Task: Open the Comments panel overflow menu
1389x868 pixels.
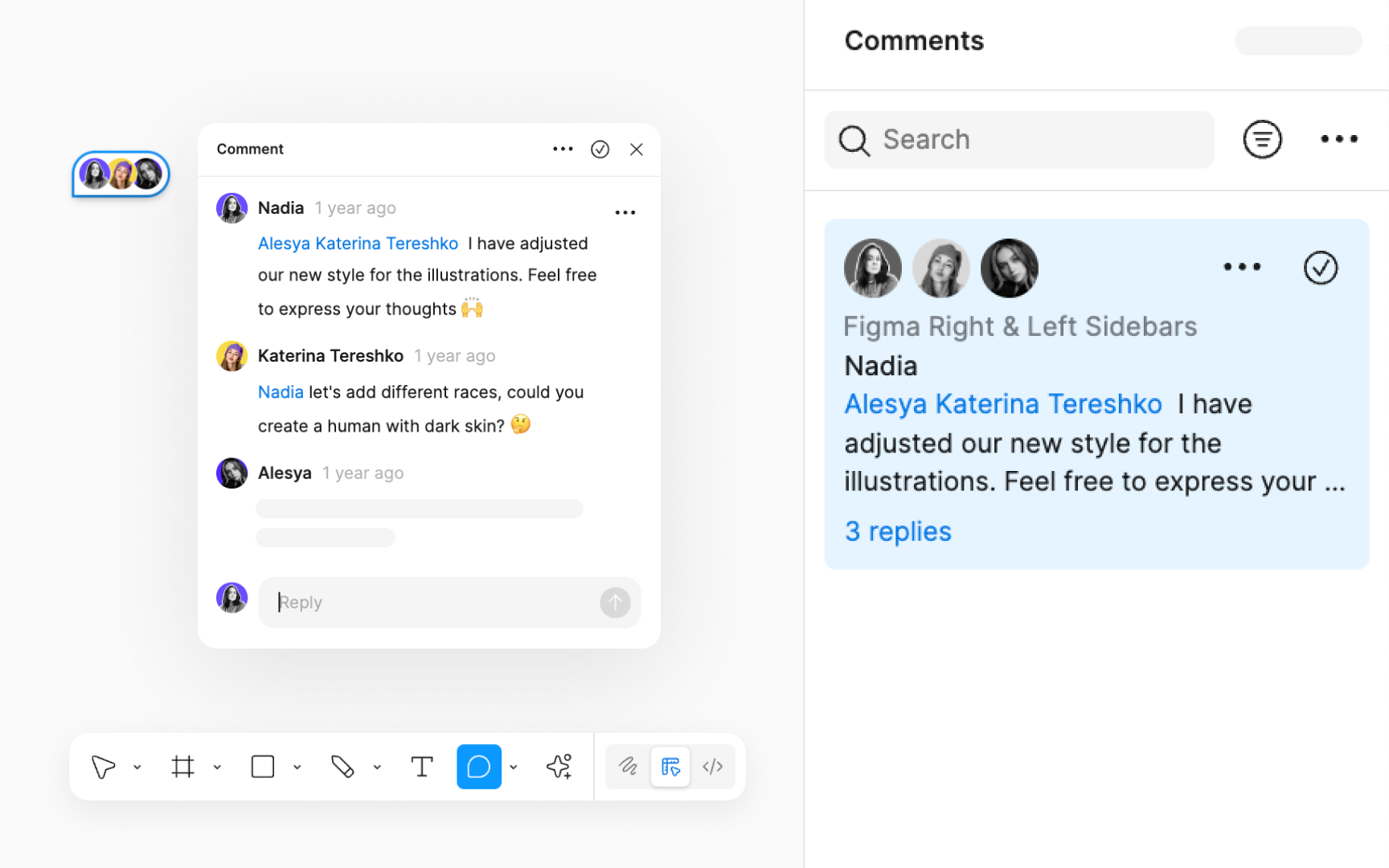Action: [1338, 139]
